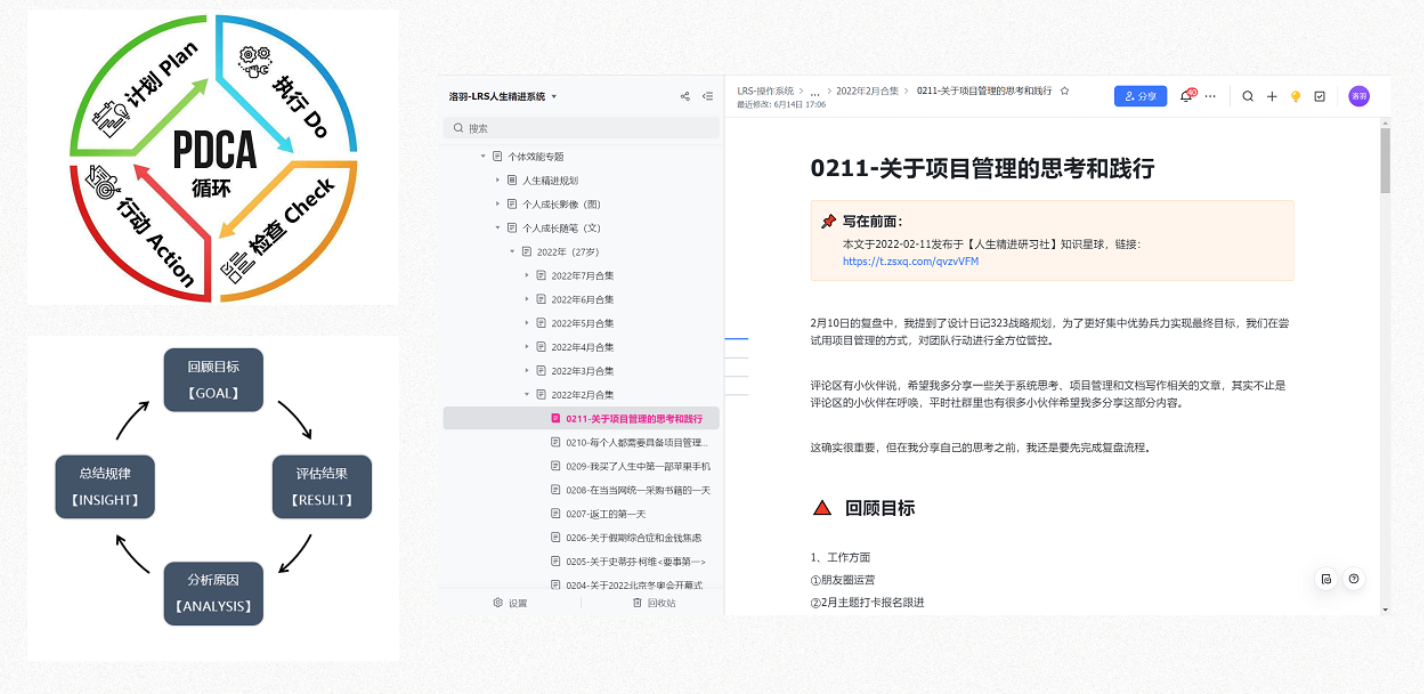This screenshot has height=694, width=1424.
Task: Click the document vertical scrollbar thumb
Action: (1385, 160)
